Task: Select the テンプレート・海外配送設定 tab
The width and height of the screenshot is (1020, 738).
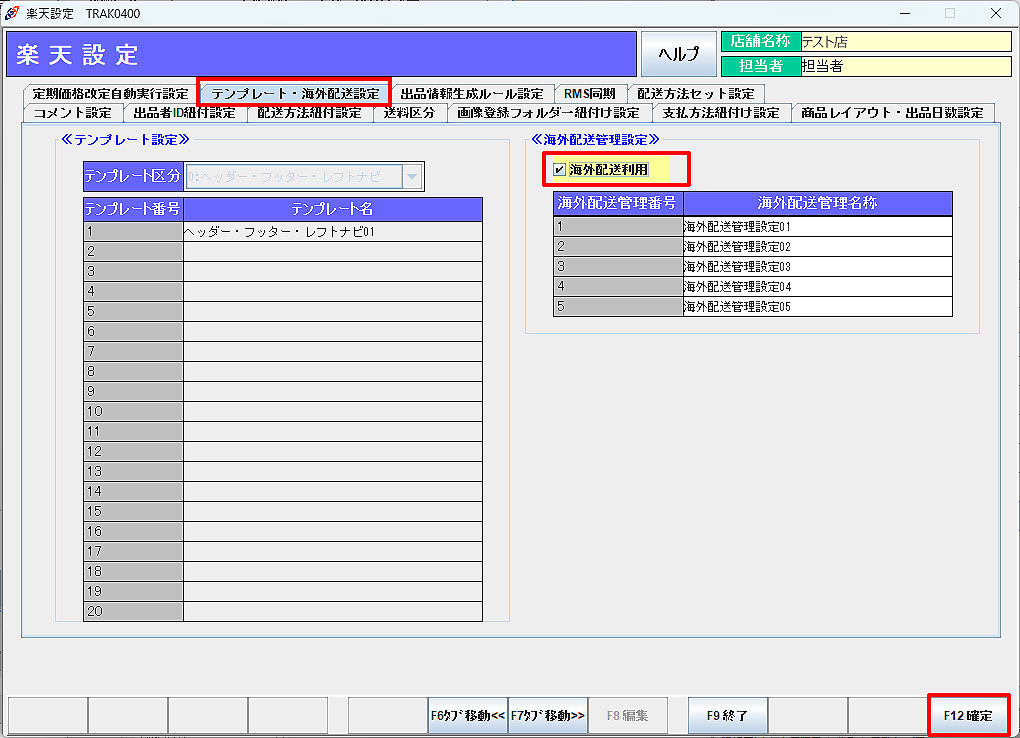Action: (x=295, y=94)
